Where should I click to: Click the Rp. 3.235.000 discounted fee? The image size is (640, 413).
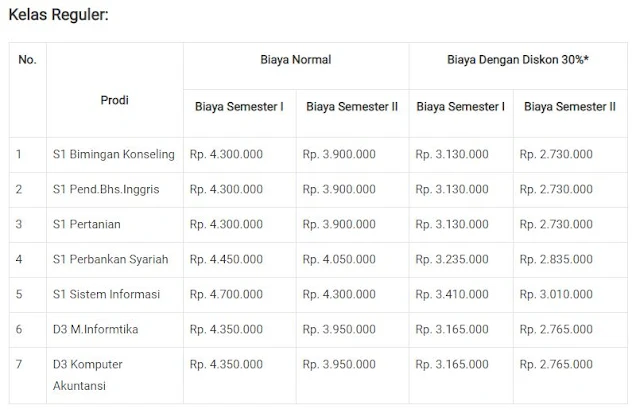tap(452, 260)
